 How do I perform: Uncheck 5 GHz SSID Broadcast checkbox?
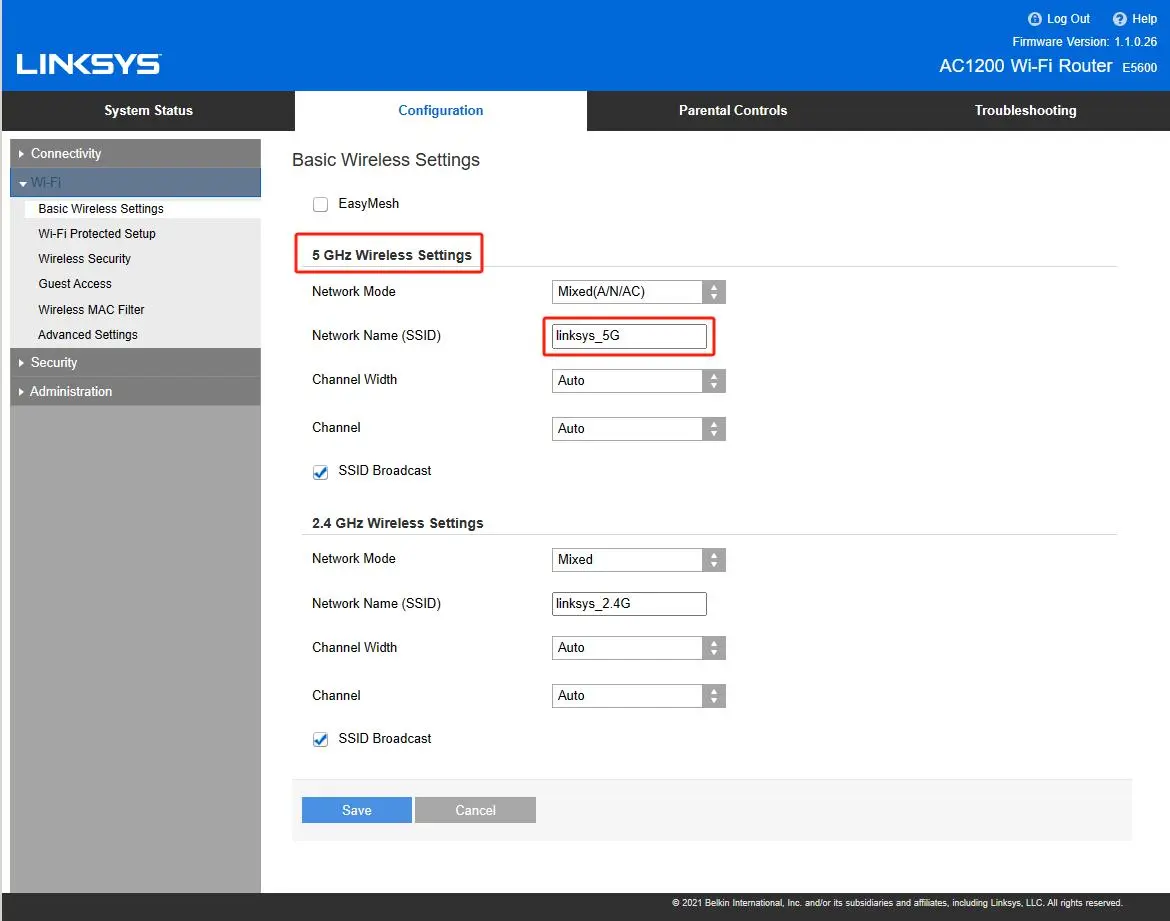pos(320,472)
